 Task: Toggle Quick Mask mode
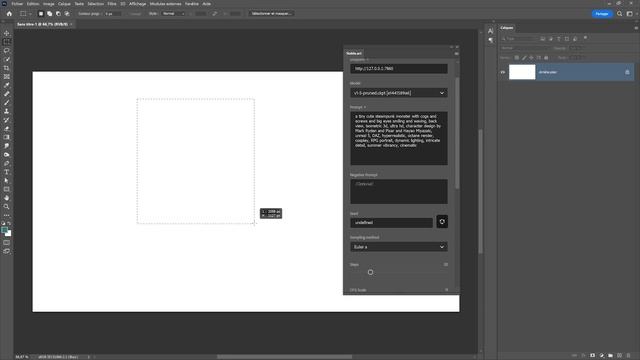click(7, 242)
